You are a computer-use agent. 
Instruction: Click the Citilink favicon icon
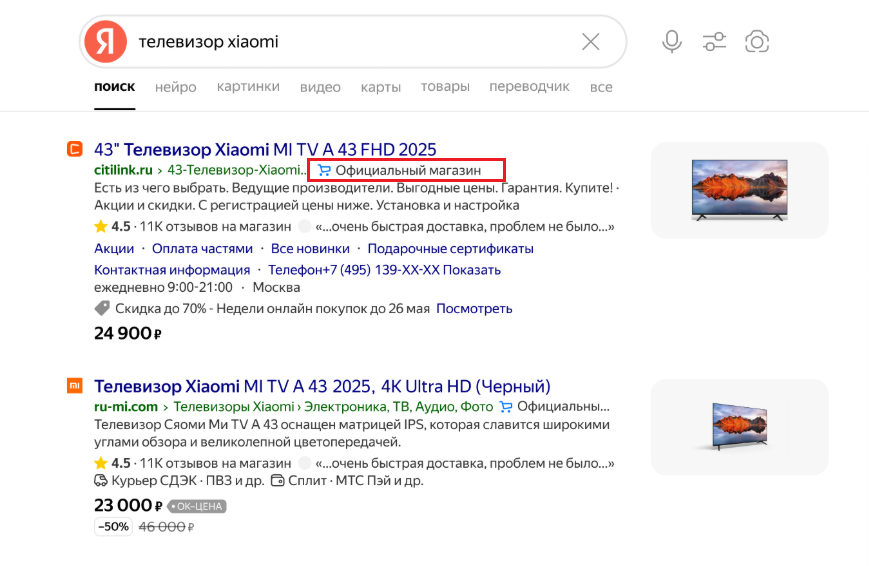(74, 150)
